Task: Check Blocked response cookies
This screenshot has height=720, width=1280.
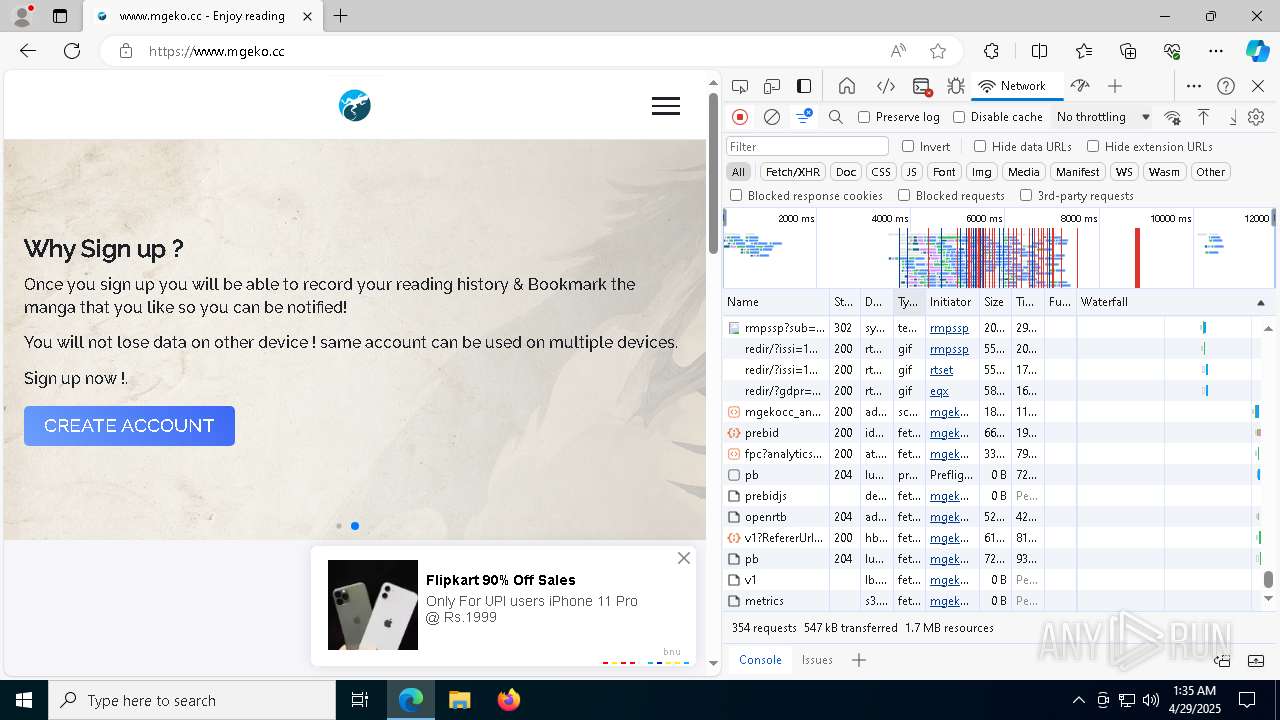Action: pos(736,196)
